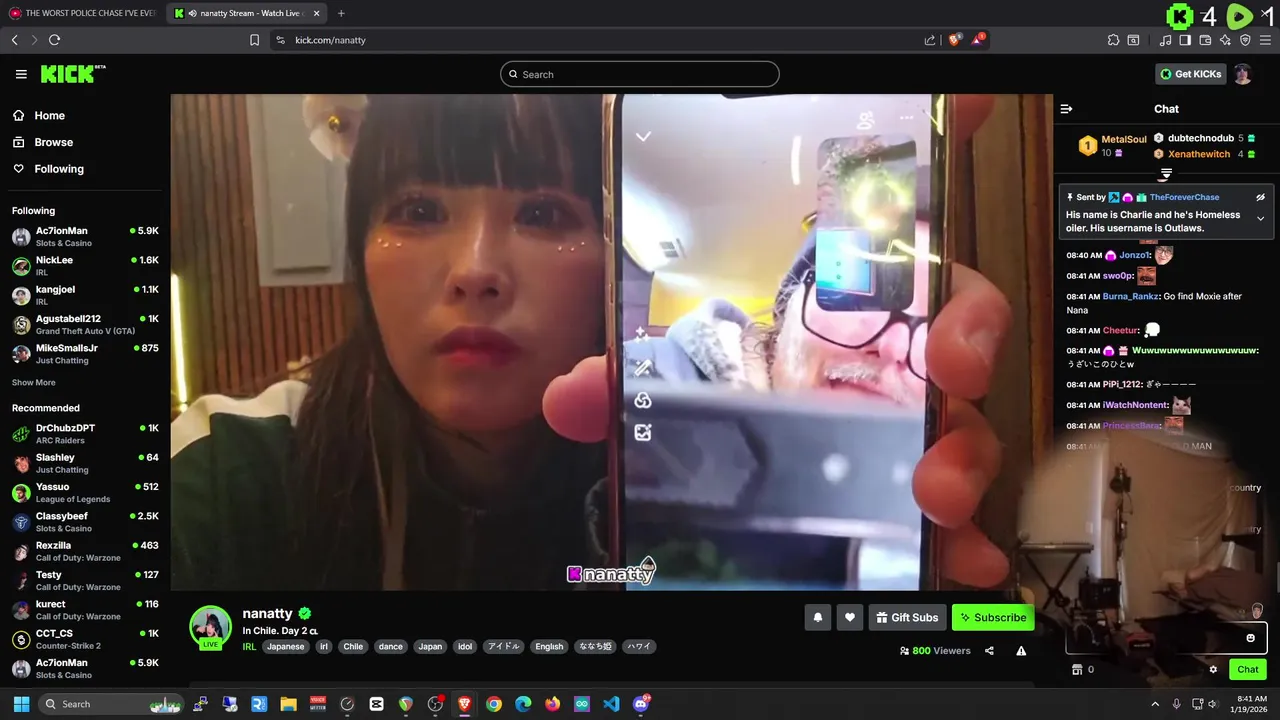Select the Japanese tag
1280x720 pixels.
[x=285, y=646]
